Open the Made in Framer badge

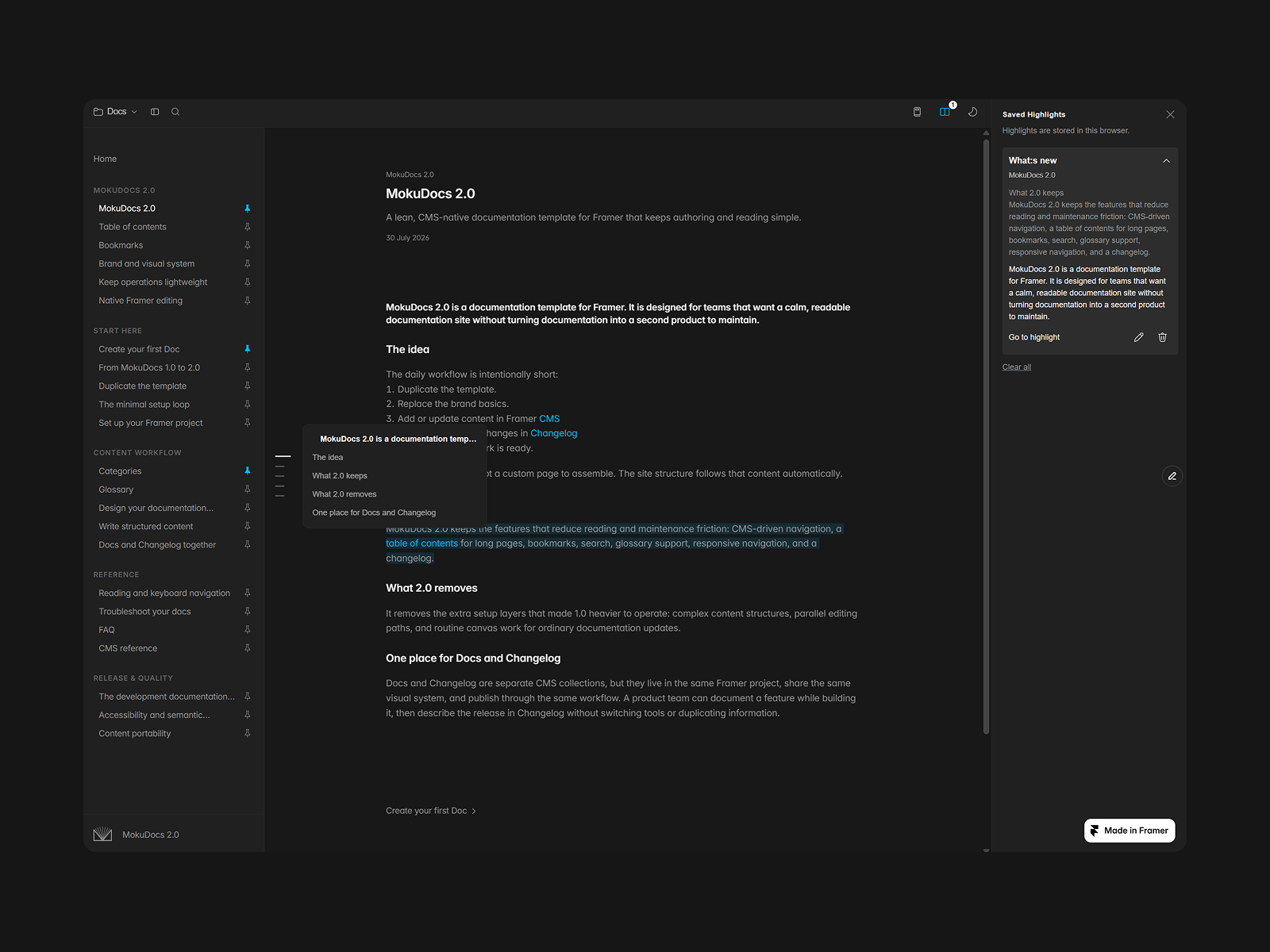[x=1130, y=831]
